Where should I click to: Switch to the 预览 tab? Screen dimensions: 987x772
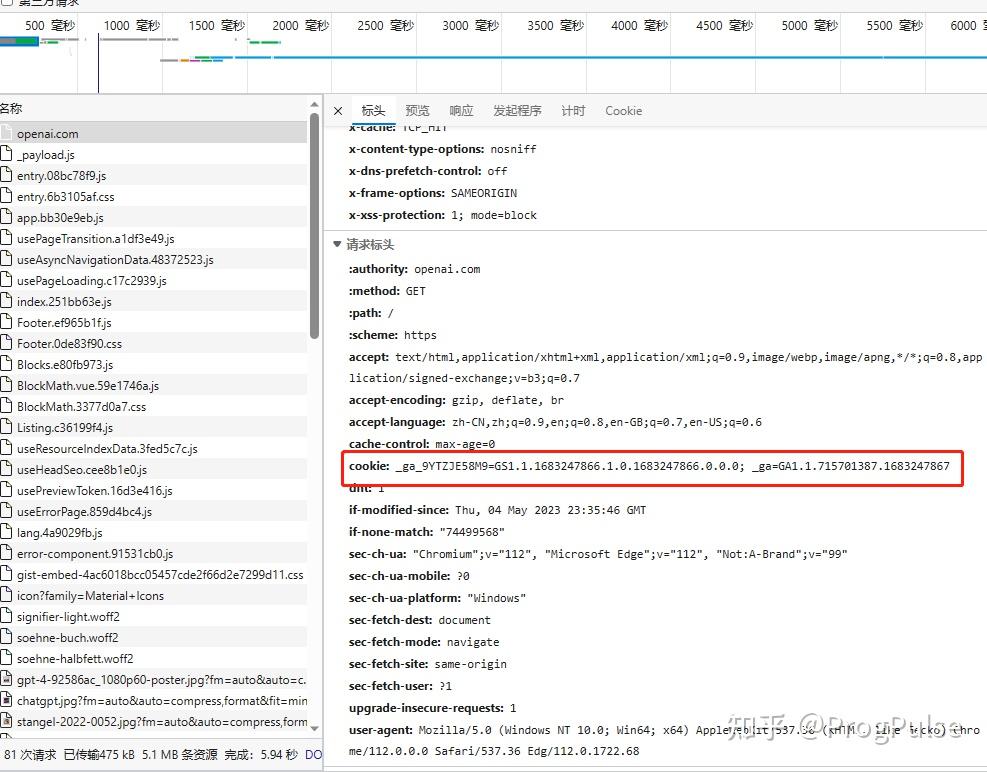pyautogui.click(x=417, y=110)
